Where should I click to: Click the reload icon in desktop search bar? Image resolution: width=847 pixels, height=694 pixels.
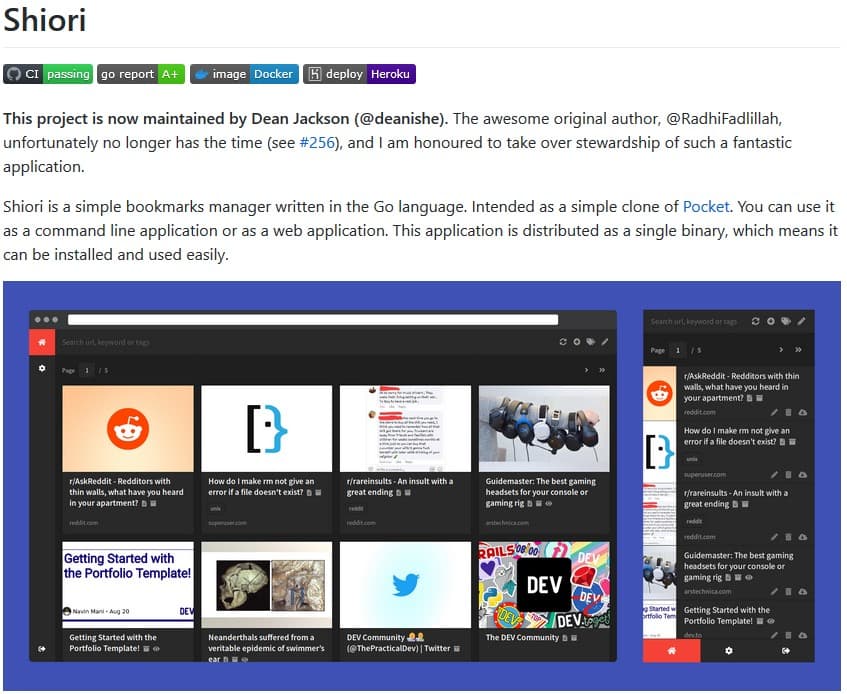point(563,342)
